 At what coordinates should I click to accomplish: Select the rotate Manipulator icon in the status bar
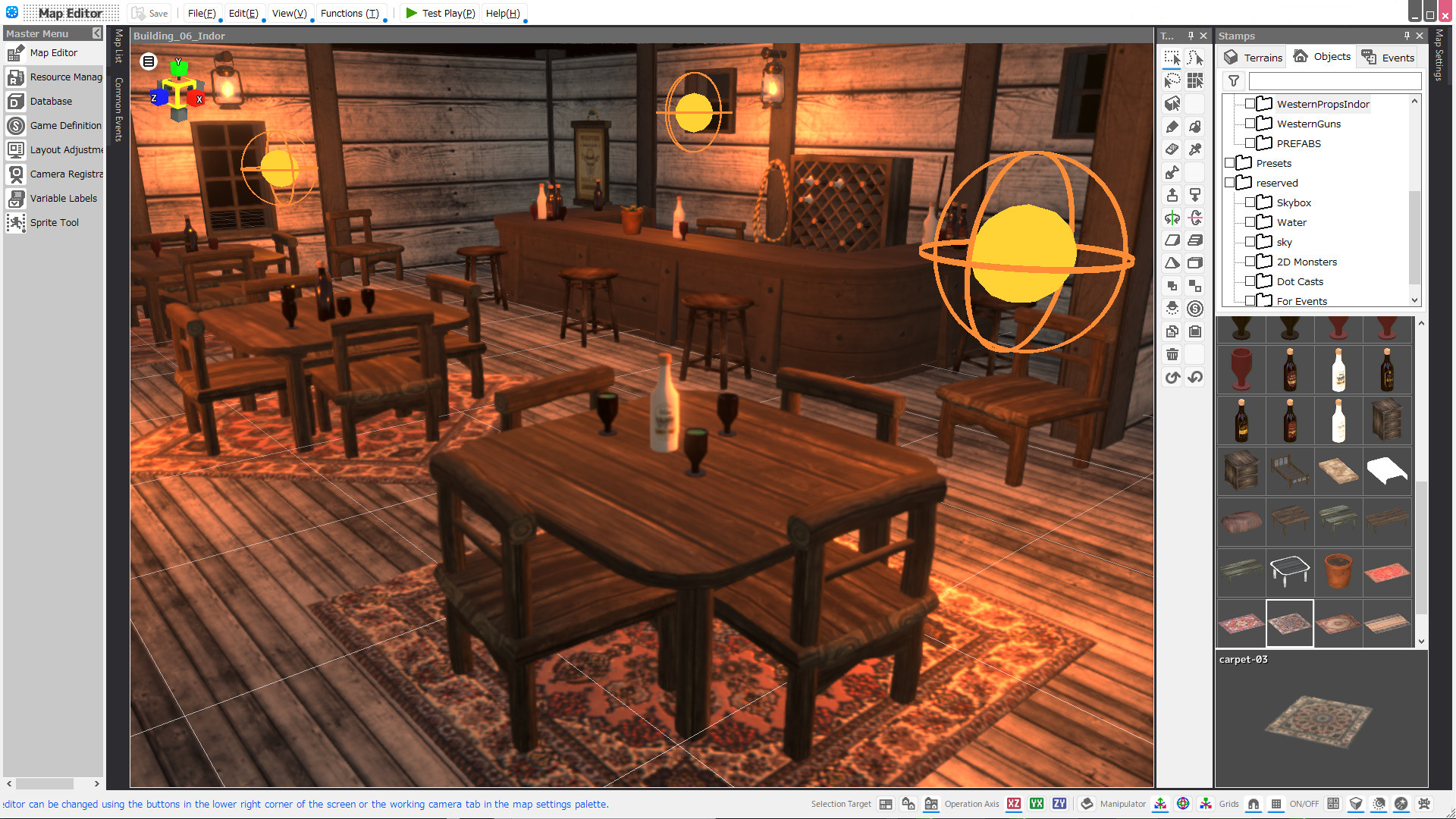pyautogui.click(x=1183, y=804)
